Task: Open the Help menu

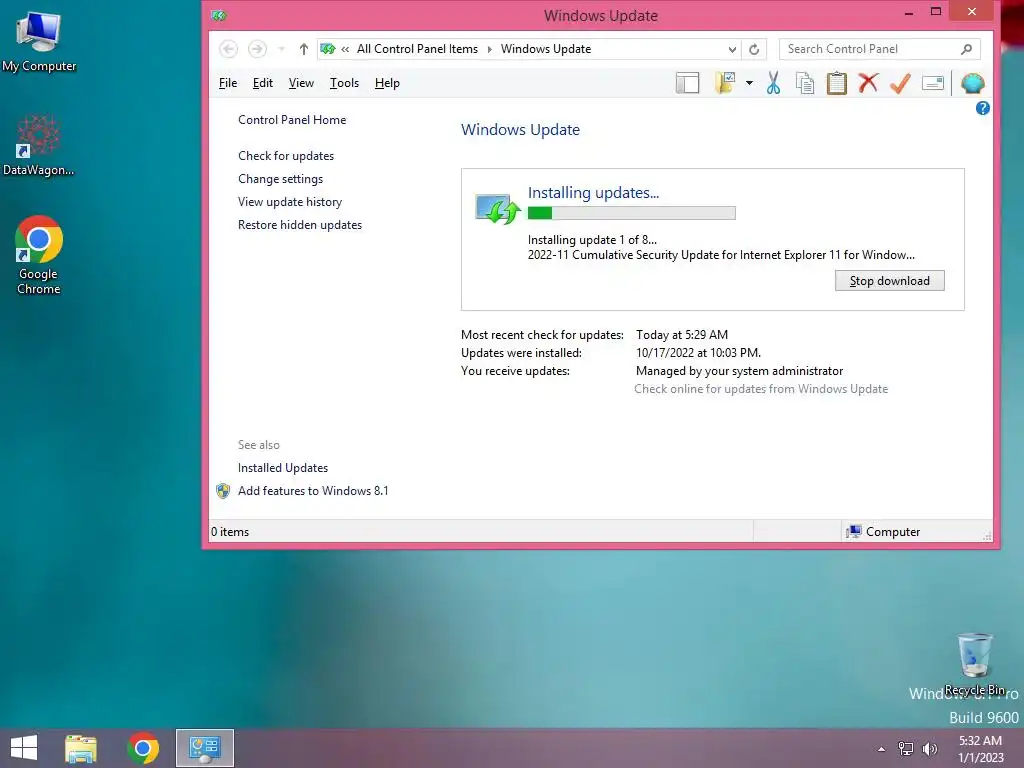Action: coord(387,83)
